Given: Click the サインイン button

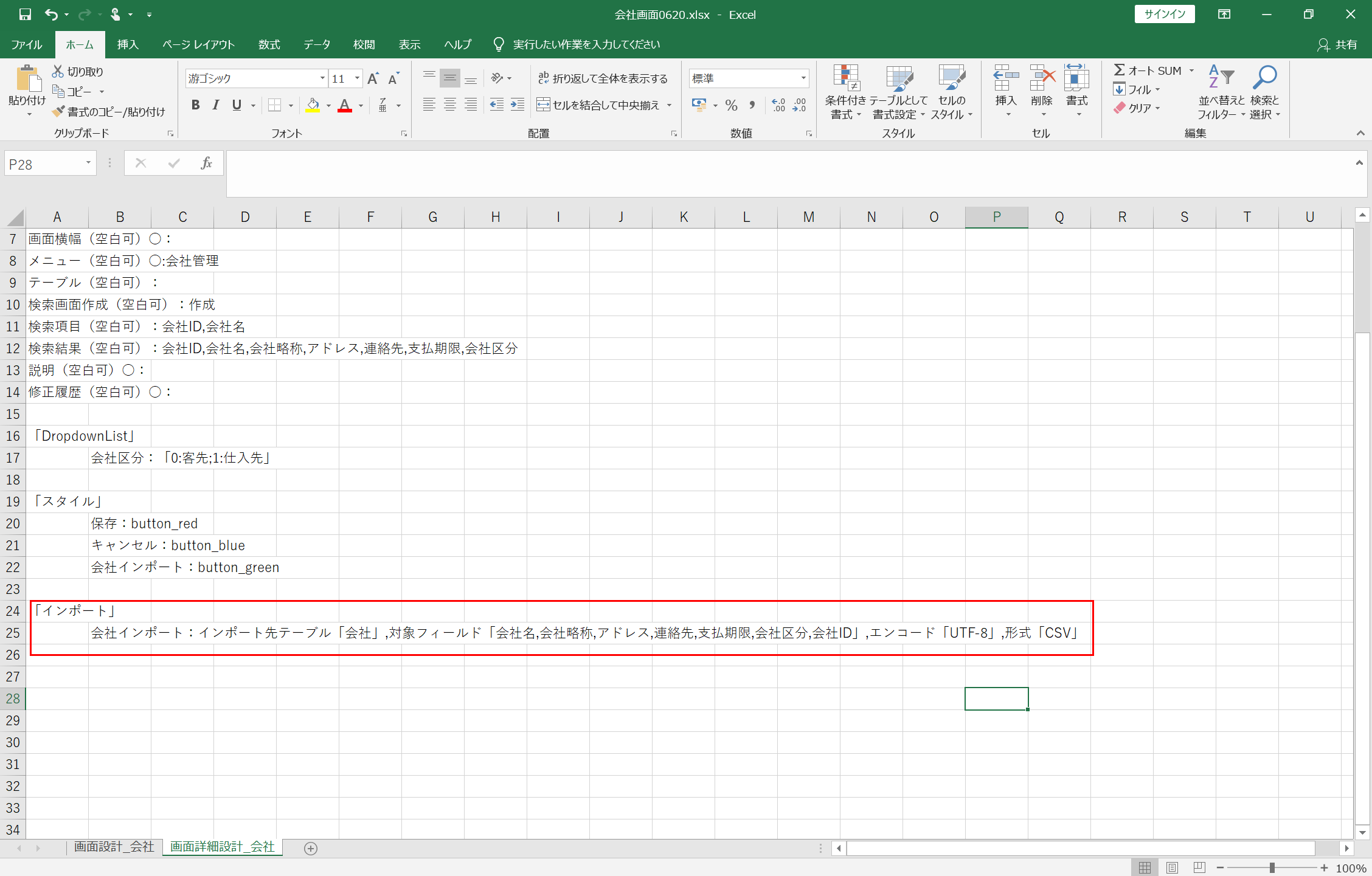Looking at the screenshot, I should (x=1164, y=15).
